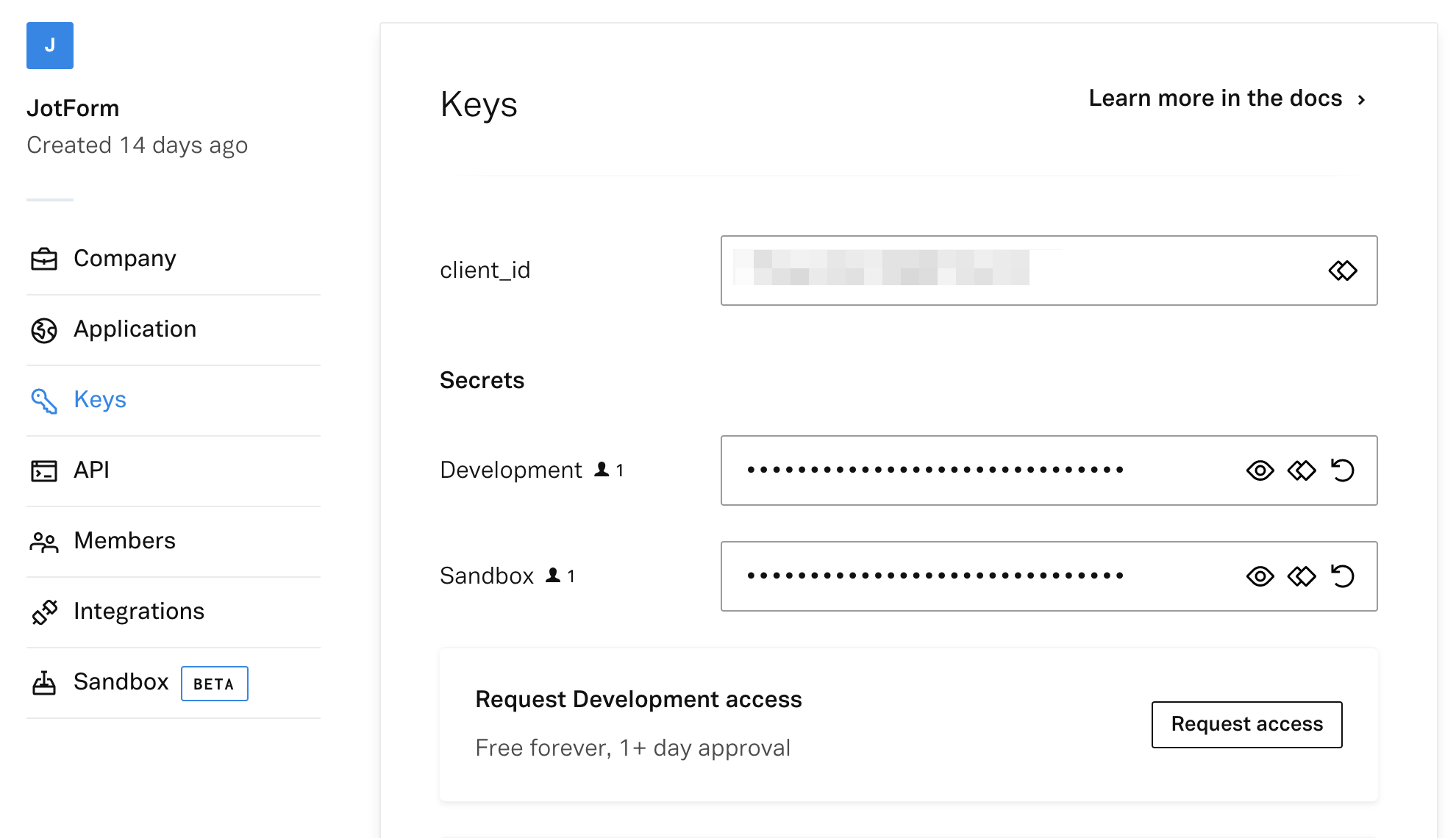Show the Sandbox secret with eye icon
This screenshot has width=1456, height=838.
click(1260, 576)
